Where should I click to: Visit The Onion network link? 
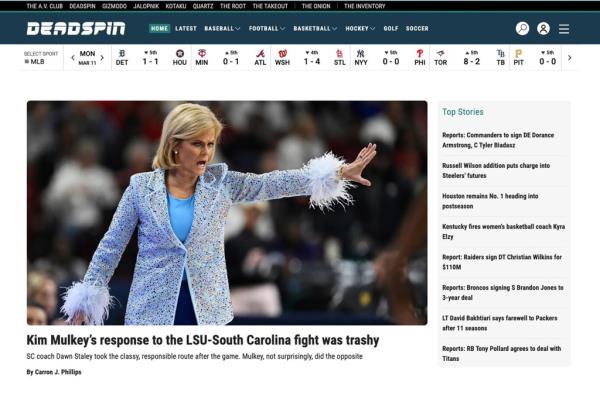tap(316, 6)
